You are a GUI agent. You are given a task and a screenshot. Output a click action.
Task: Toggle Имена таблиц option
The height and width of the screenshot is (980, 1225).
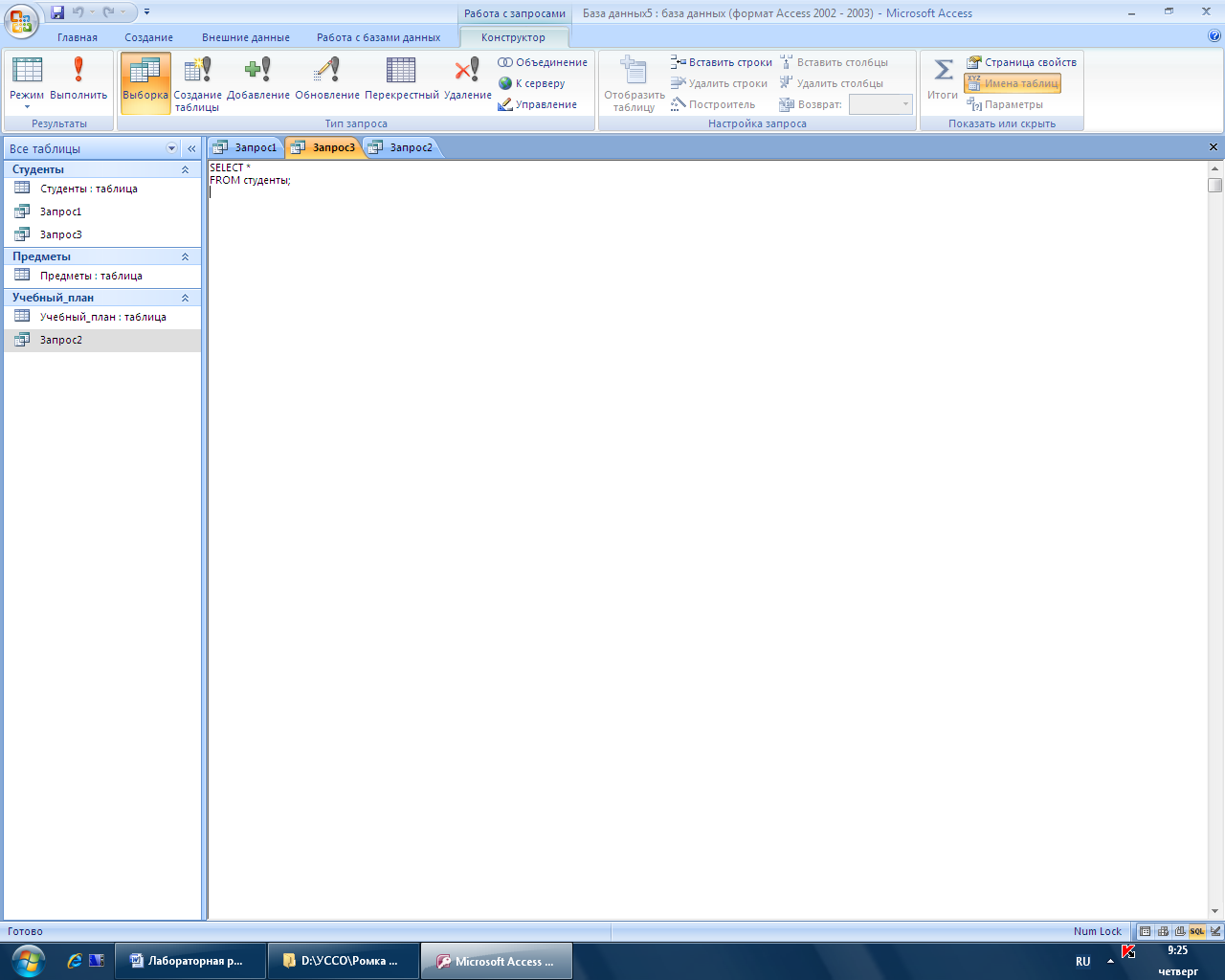coord(1013,83)
